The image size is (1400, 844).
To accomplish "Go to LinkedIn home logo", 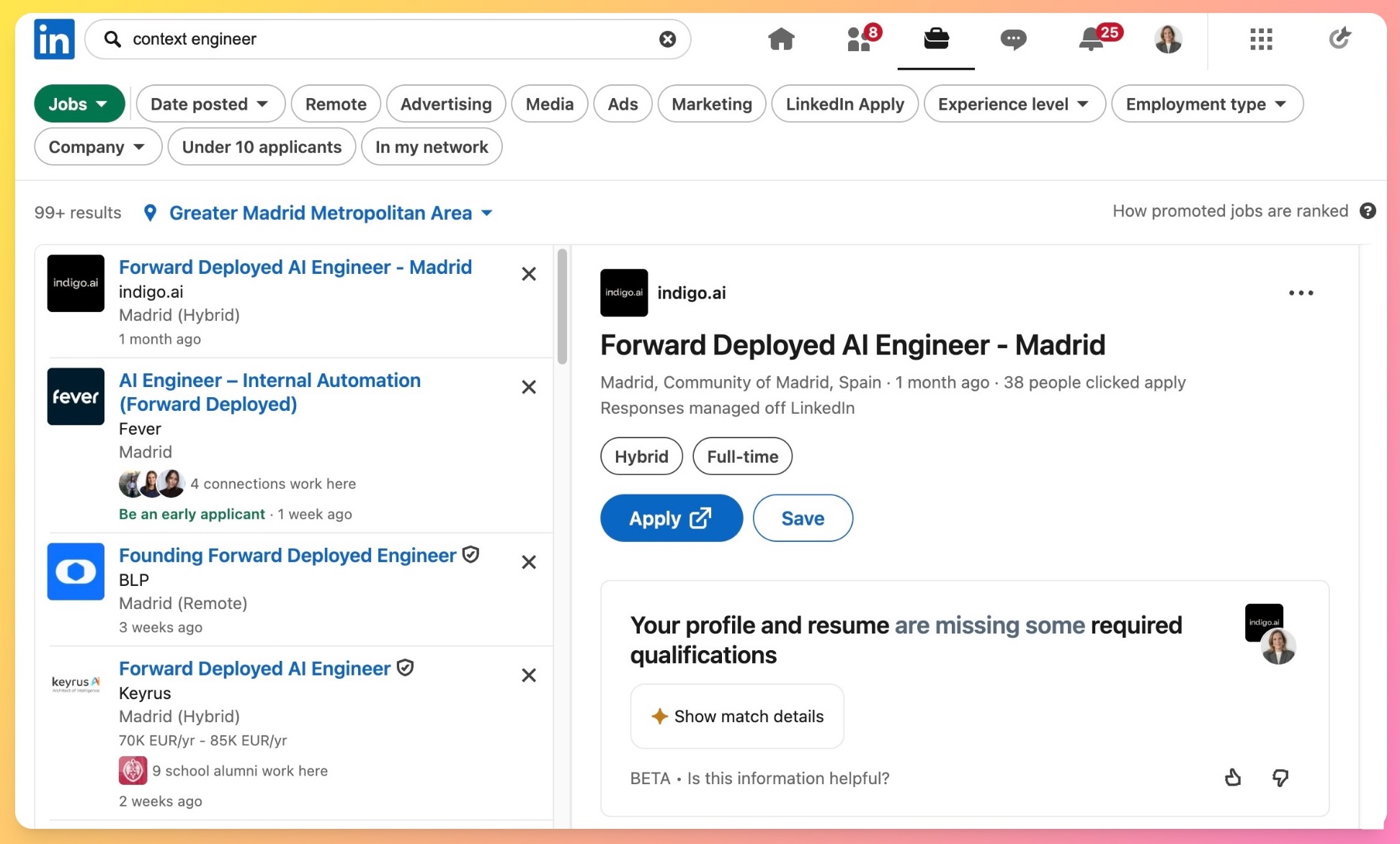I will pyautogui.click(x=54, y=39).
